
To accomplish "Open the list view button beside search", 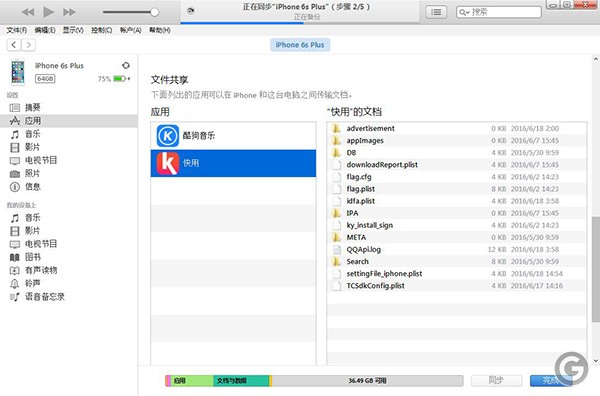I will [x=436, y=12].
